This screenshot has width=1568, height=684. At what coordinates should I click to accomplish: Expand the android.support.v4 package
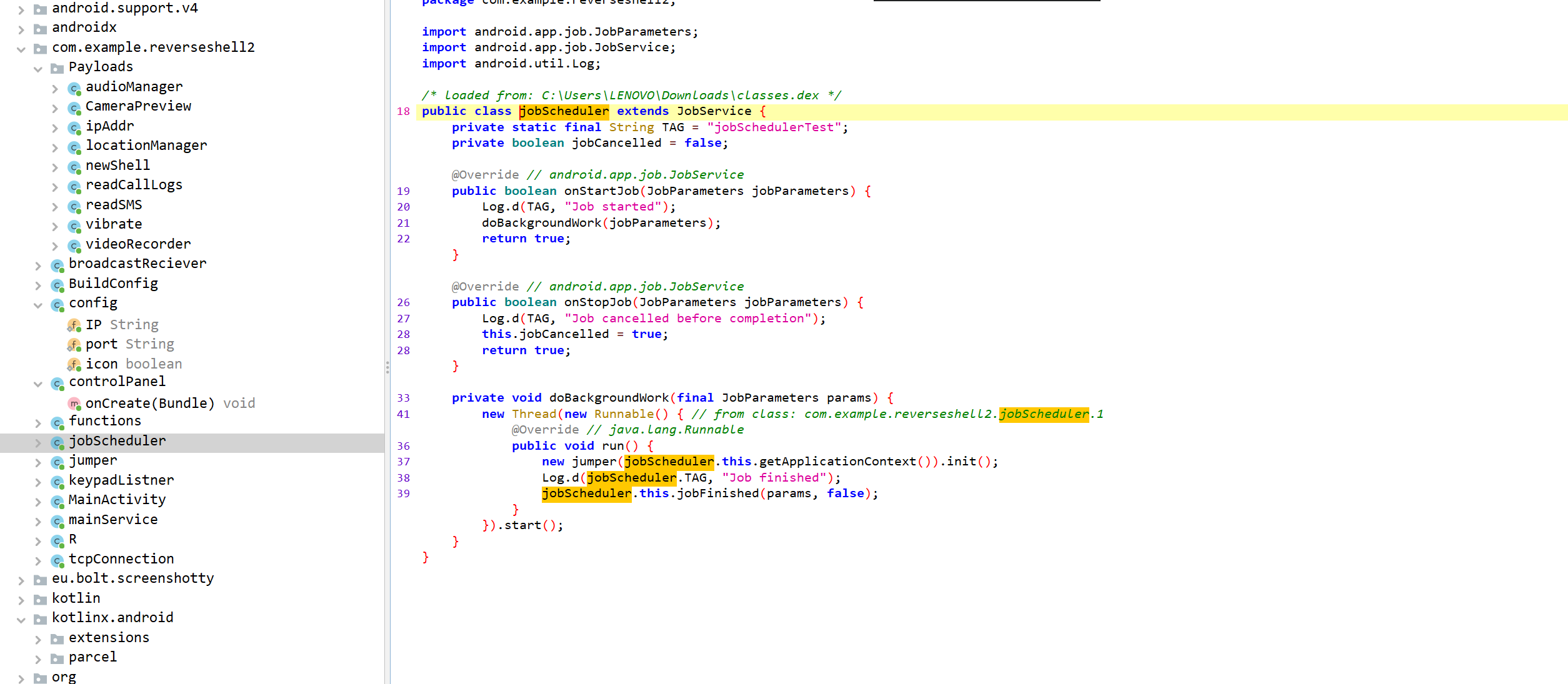[21, 9]
